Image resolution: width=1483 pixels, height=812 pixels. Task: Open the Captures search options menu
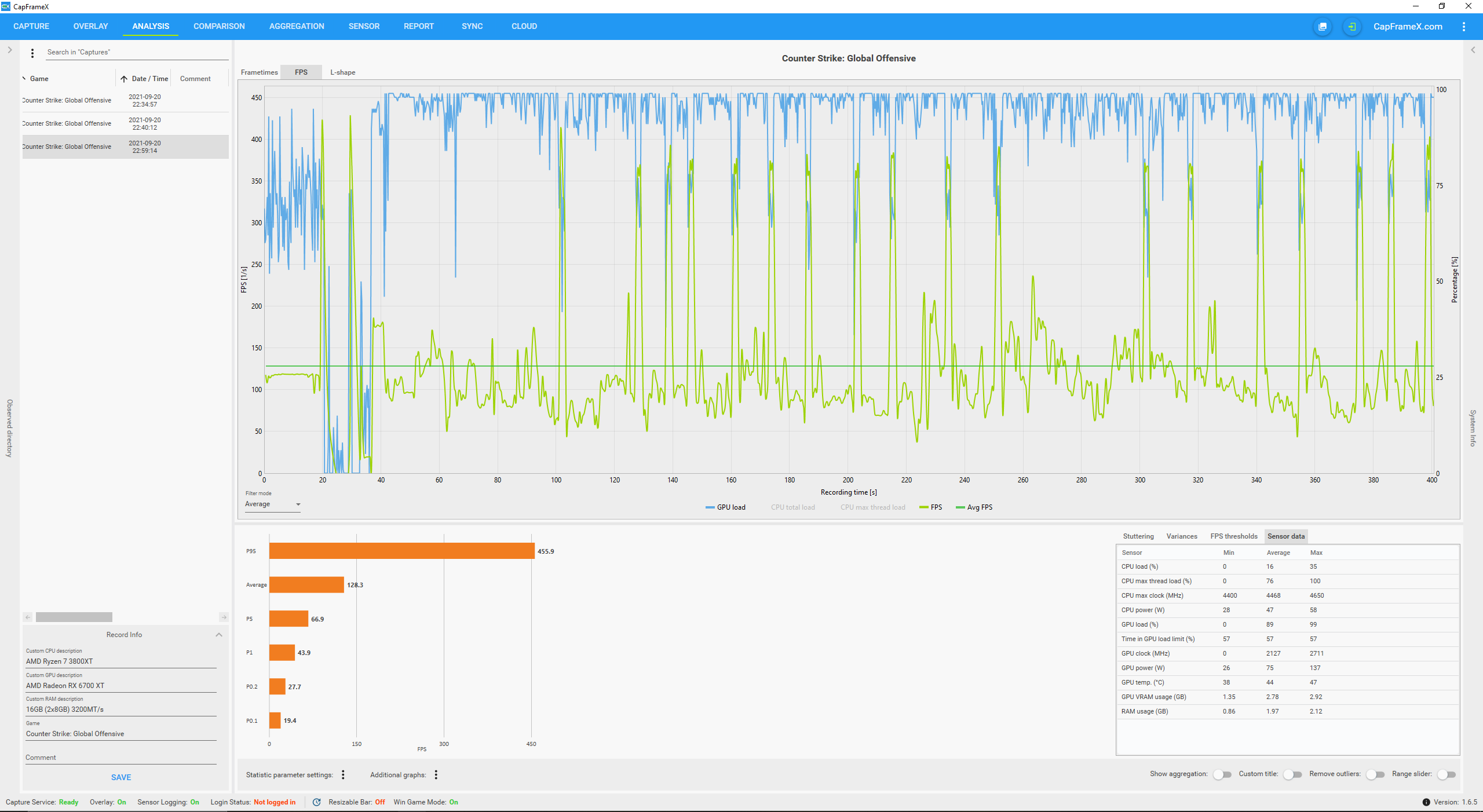(x=32, y=53)
